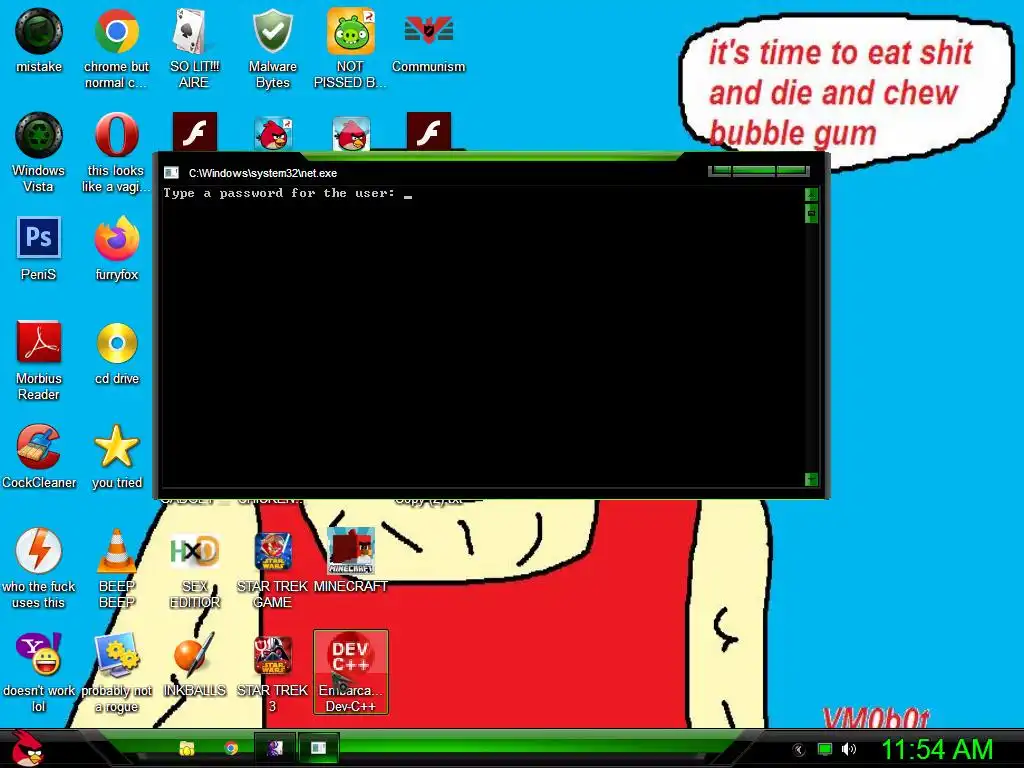Screen dimensions: 1024x768
Task: Open the INKBALLS orange ball icon
Action: 194,664
